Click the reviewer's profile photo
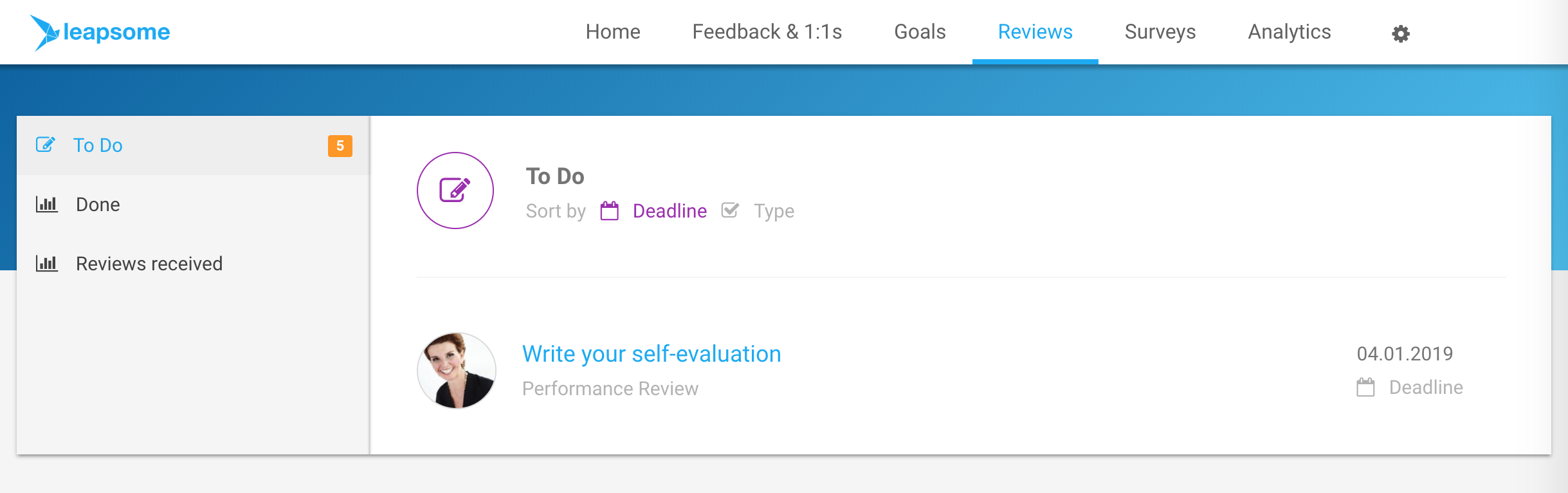This screenshot has height=493, width=1568. click(x=457, y=371)
